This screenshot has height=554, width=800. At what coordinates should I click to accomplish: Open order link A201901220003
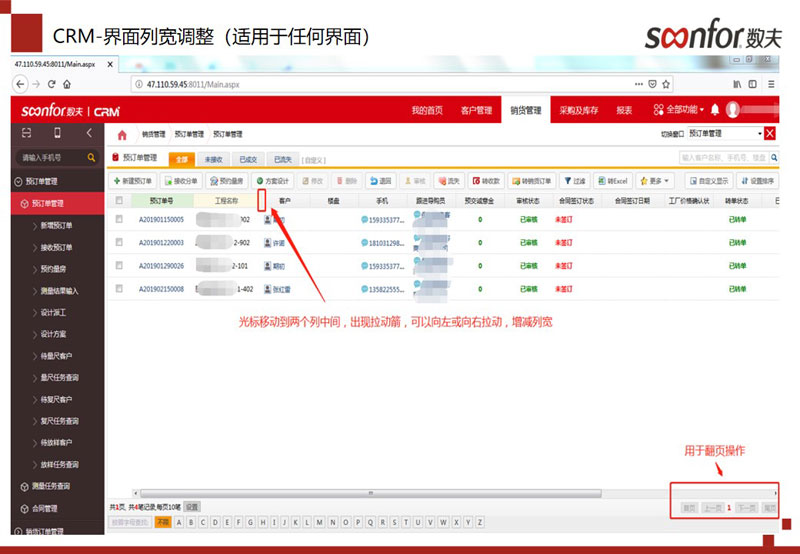(x=161, y=243)
